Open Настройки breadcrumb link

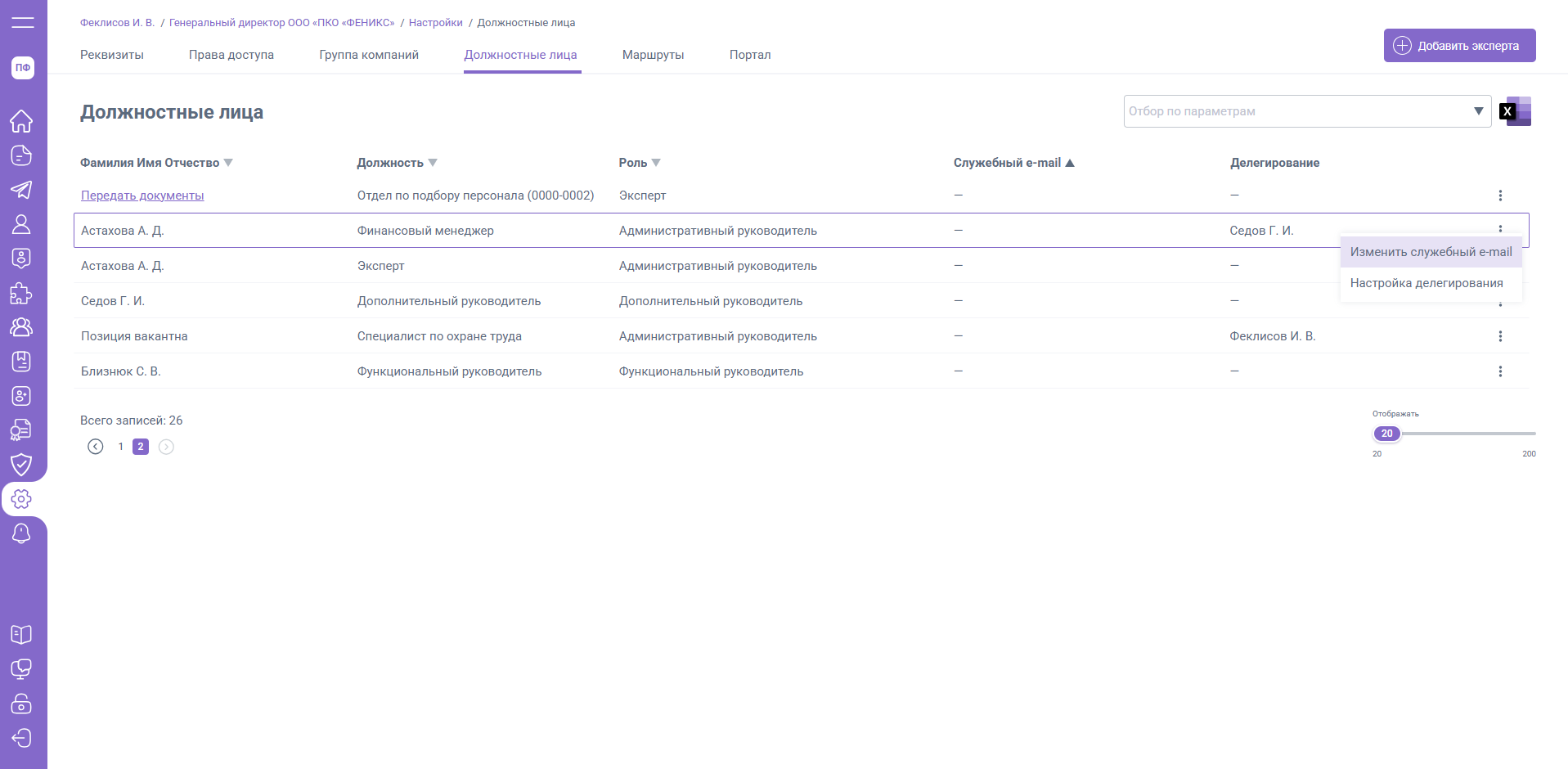tap(436, 23)
